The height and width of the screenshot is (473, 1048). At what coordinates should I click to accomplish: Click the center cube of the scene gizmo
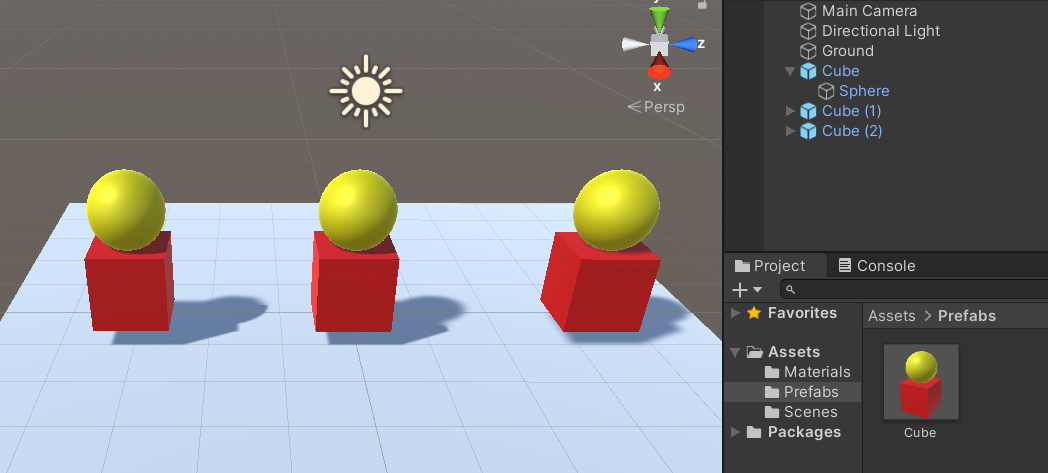[659, 45]
